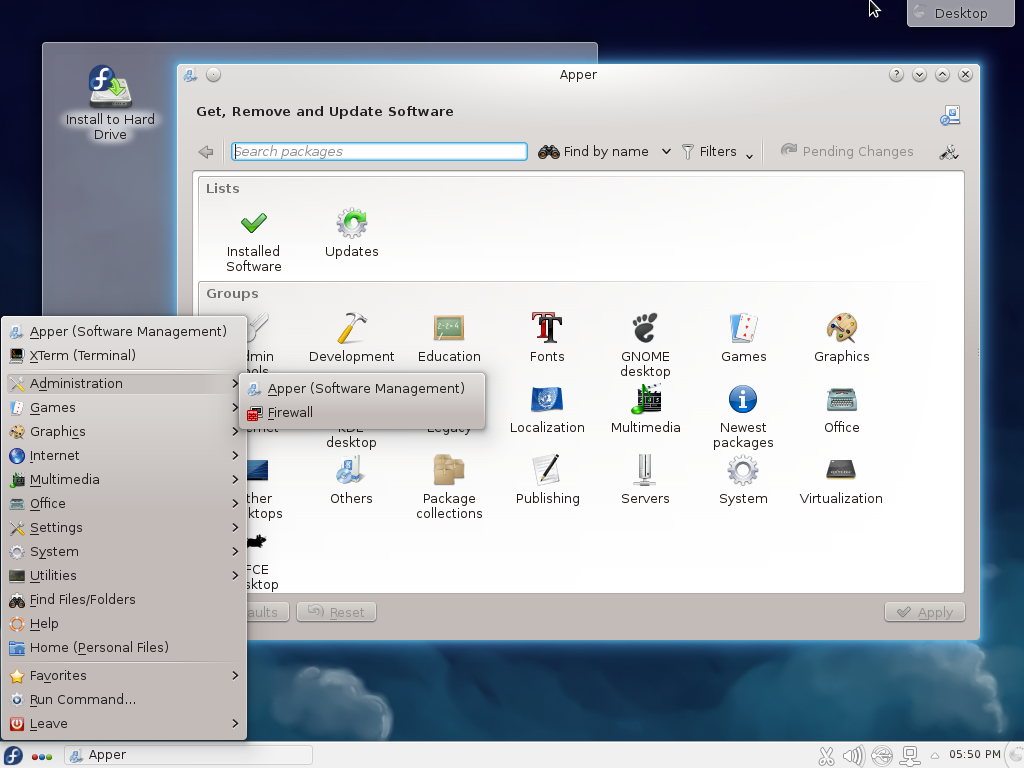The height and width of the screenshot is (768, 1024).
Task: Open Apper settings wrench icon
Action: [949, 152]
